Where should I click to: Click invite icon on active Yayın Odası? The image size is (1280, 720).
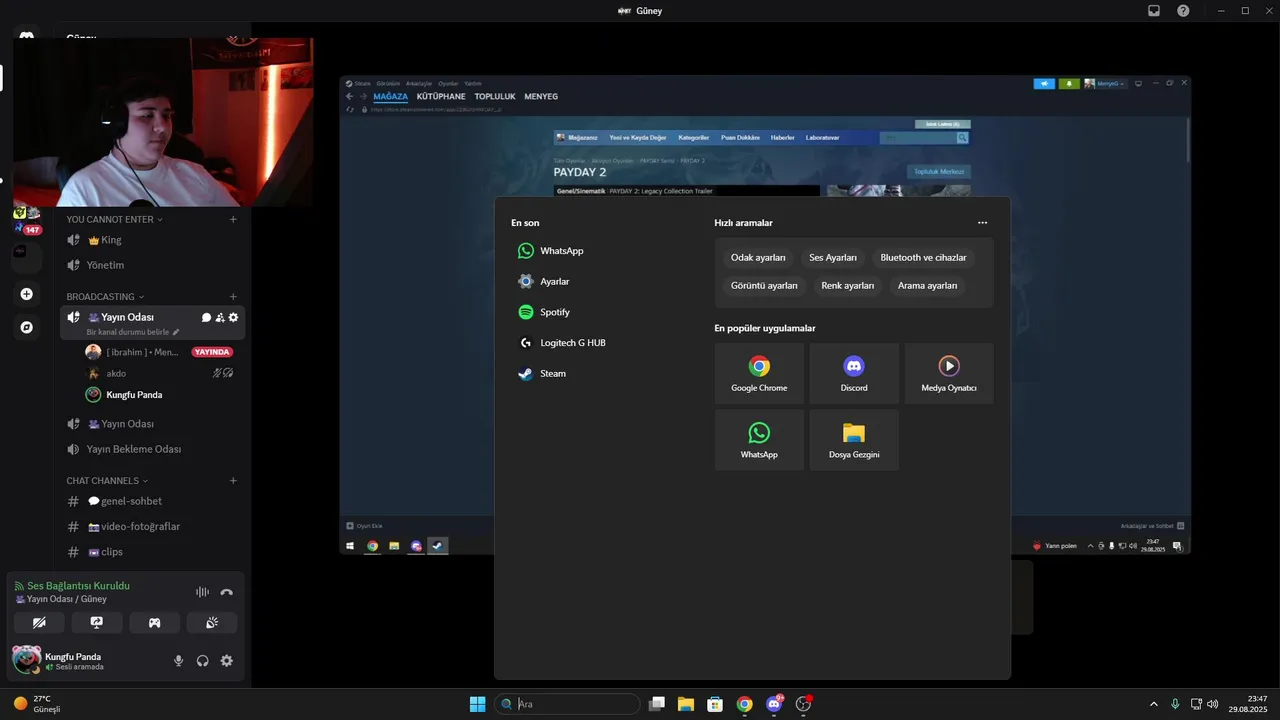(220, 317)
